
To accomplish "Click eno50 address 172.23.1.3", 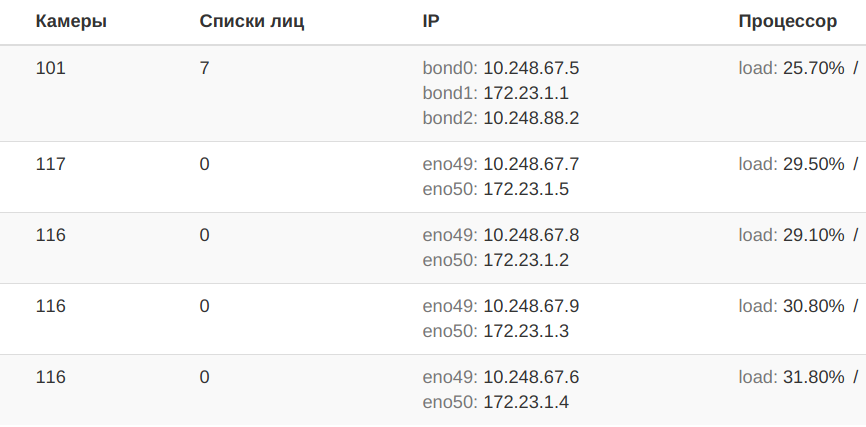I will click(526, 331).
